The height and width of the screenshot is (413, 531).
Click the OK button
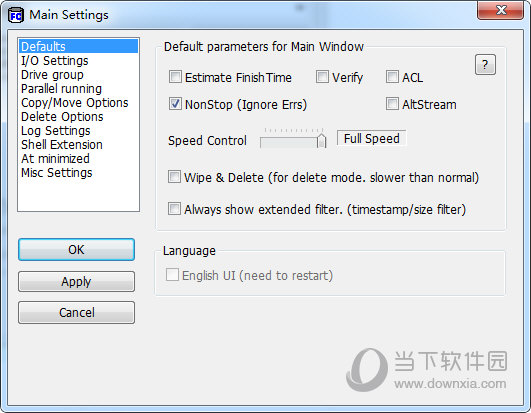tap(76, 249)
